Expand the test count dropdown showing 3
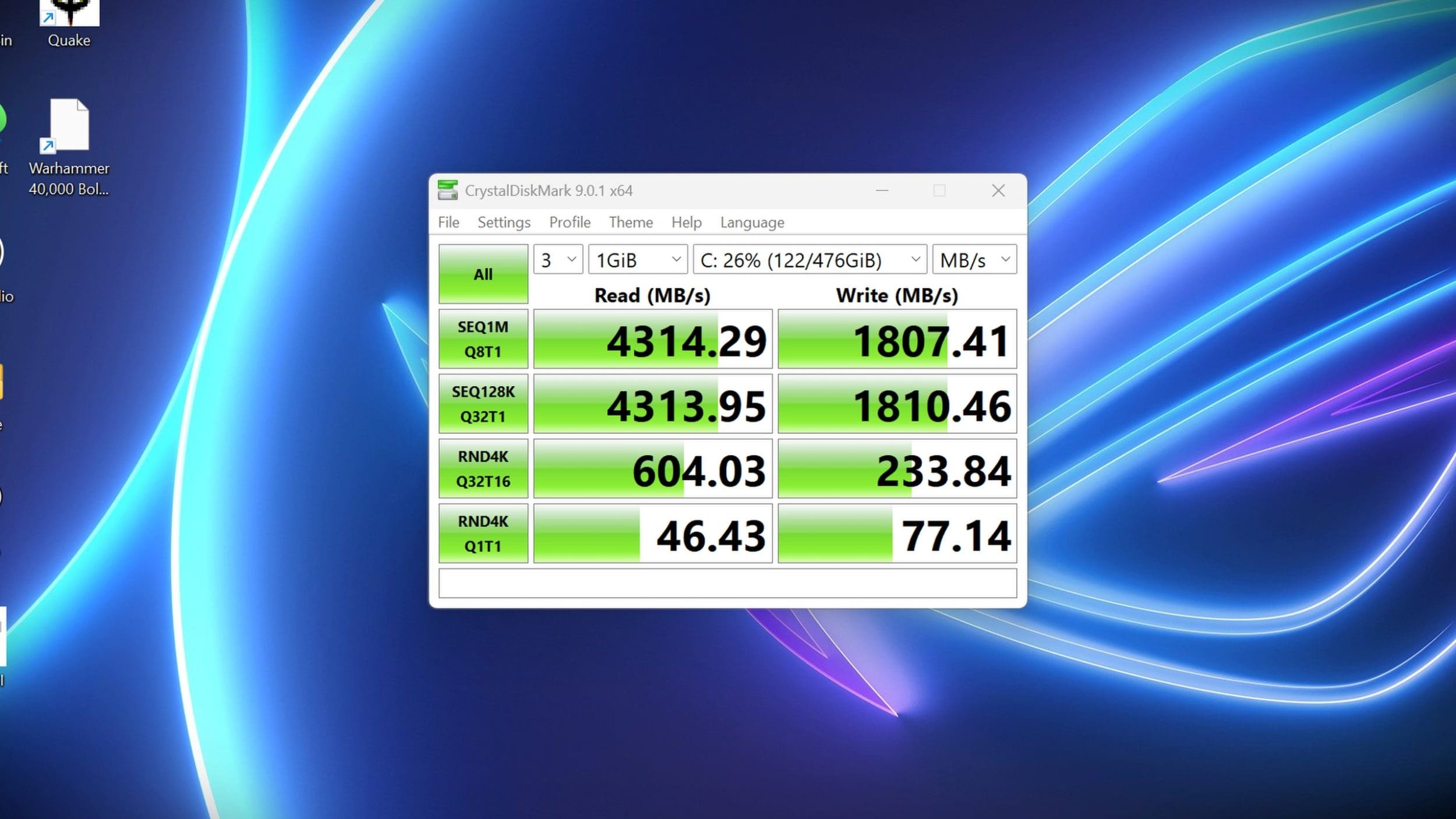 (557, 260)
